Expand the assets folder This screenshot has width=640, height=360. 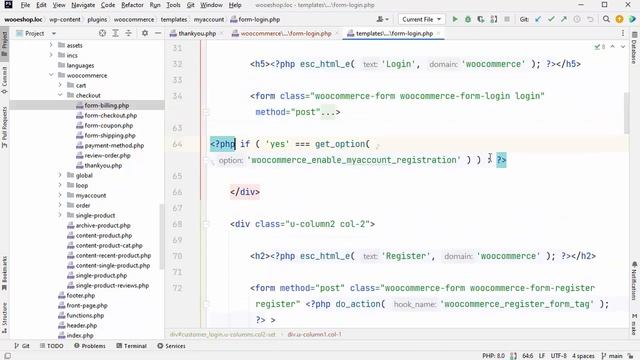pos(51,45)
